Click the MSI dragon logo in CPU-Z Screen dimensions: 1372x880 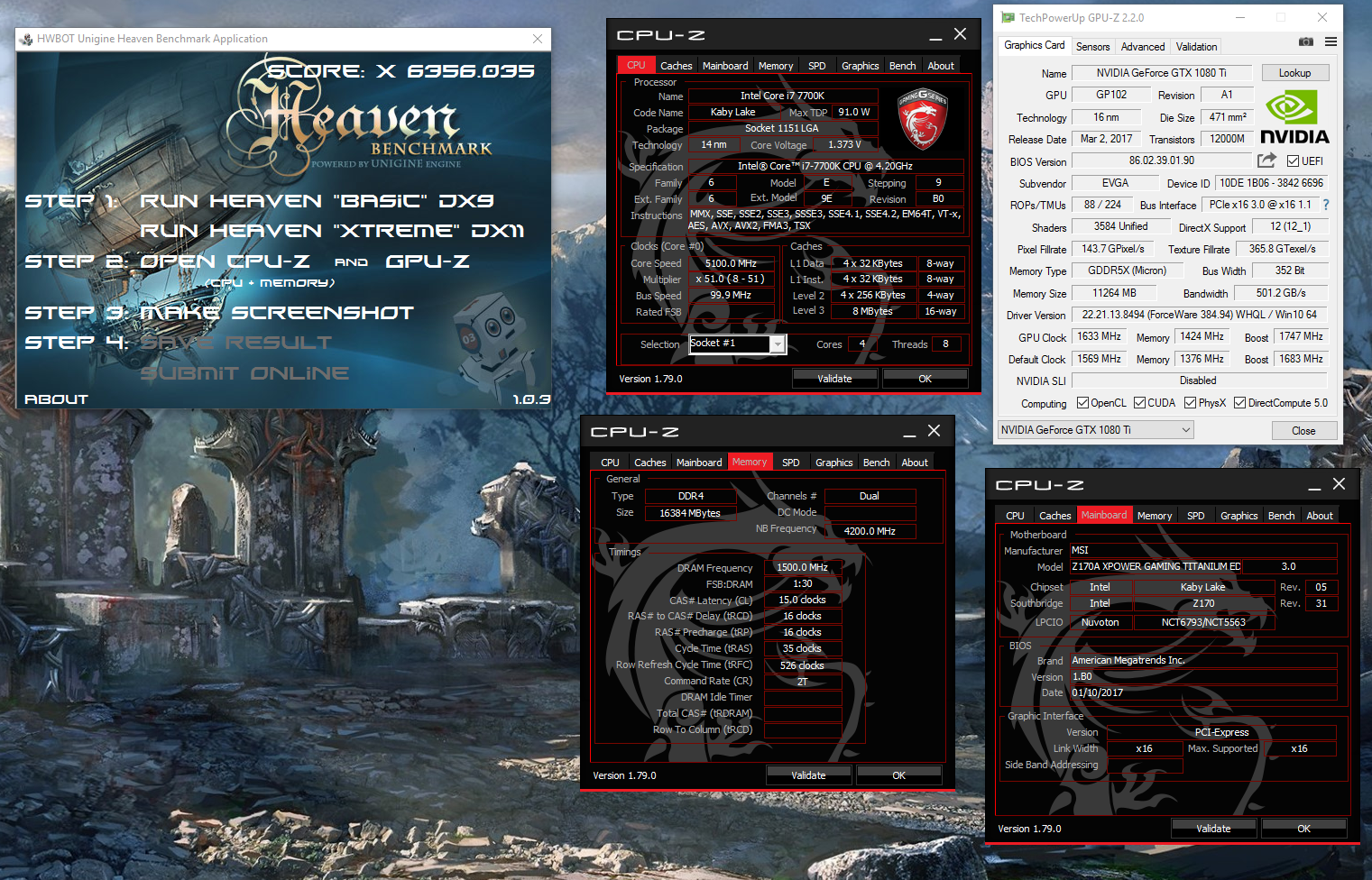pos(923,118)
